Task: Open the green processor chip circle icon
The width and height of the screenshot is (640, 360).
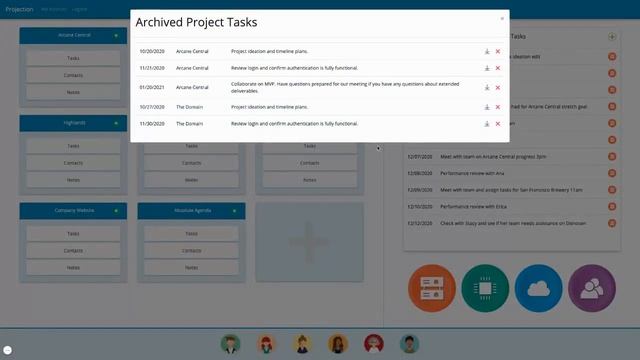Action: [485, 288]
